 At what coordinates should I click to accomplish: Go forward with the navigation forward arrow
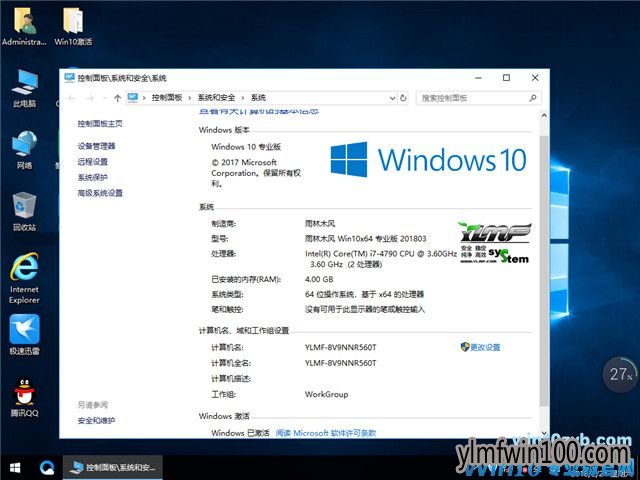click(x=90, y=98)
